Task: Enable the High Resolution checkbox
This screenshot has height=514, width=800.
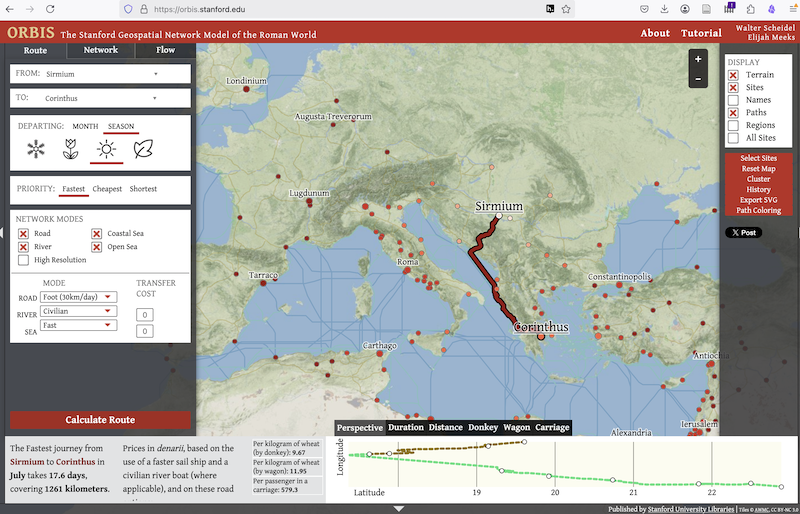Action: 23,260
